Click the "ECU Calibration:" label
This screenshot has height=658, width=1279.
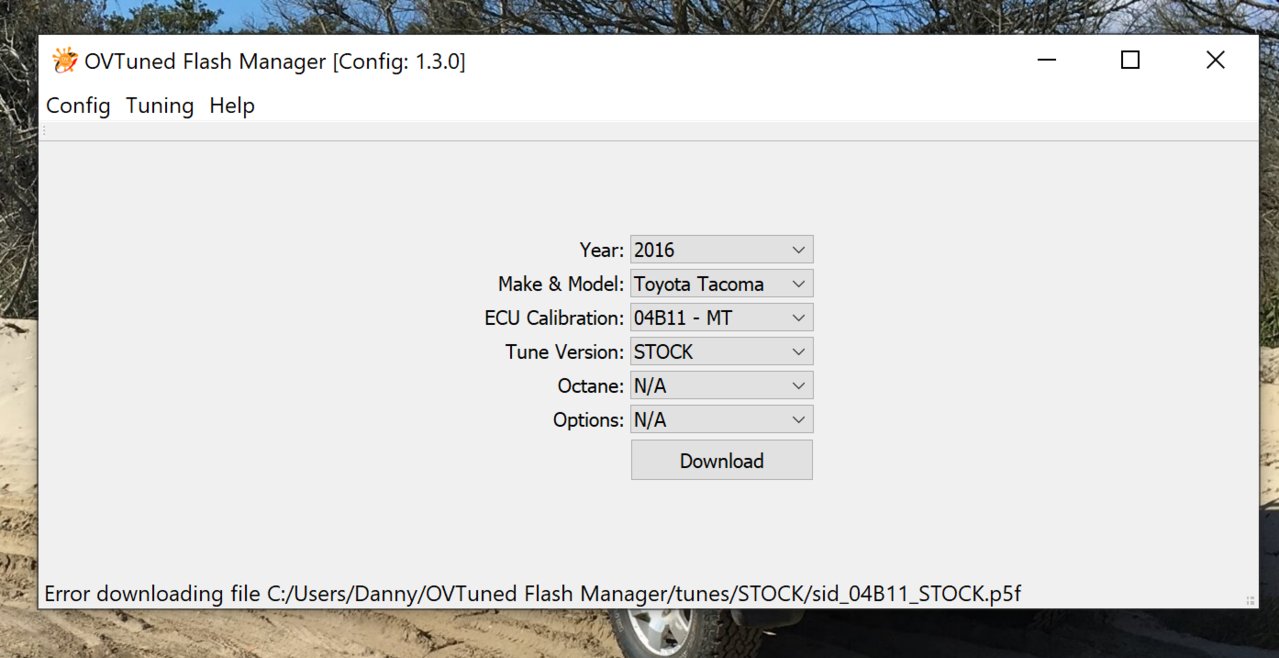pyautogui.click(x=554, y=318)
